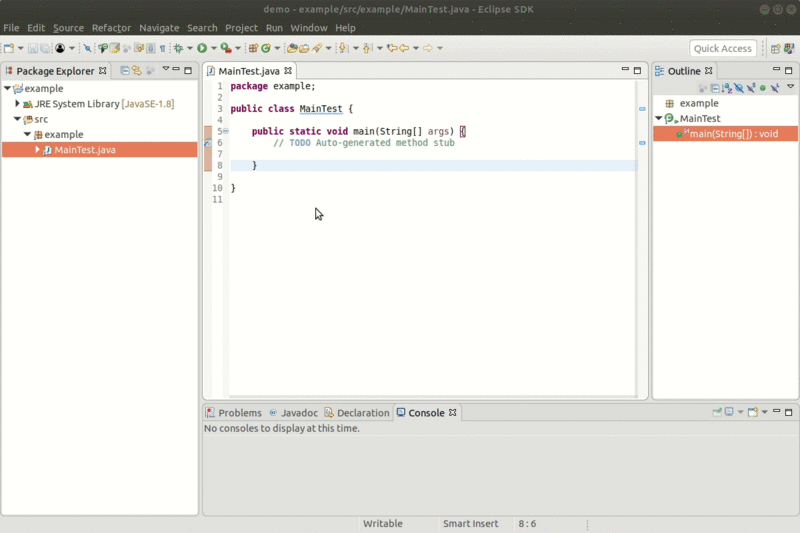Go to Next Annotation icon
Image resolution: width=800 pixels, height=533 pixels.
(343, 48)
